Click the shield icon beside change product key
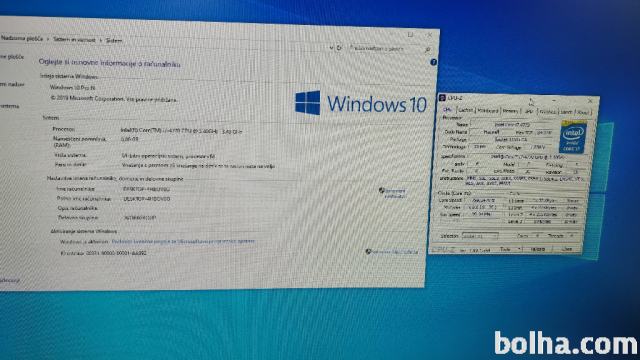Screen dimensions: 640x360 tap(368, 251)
